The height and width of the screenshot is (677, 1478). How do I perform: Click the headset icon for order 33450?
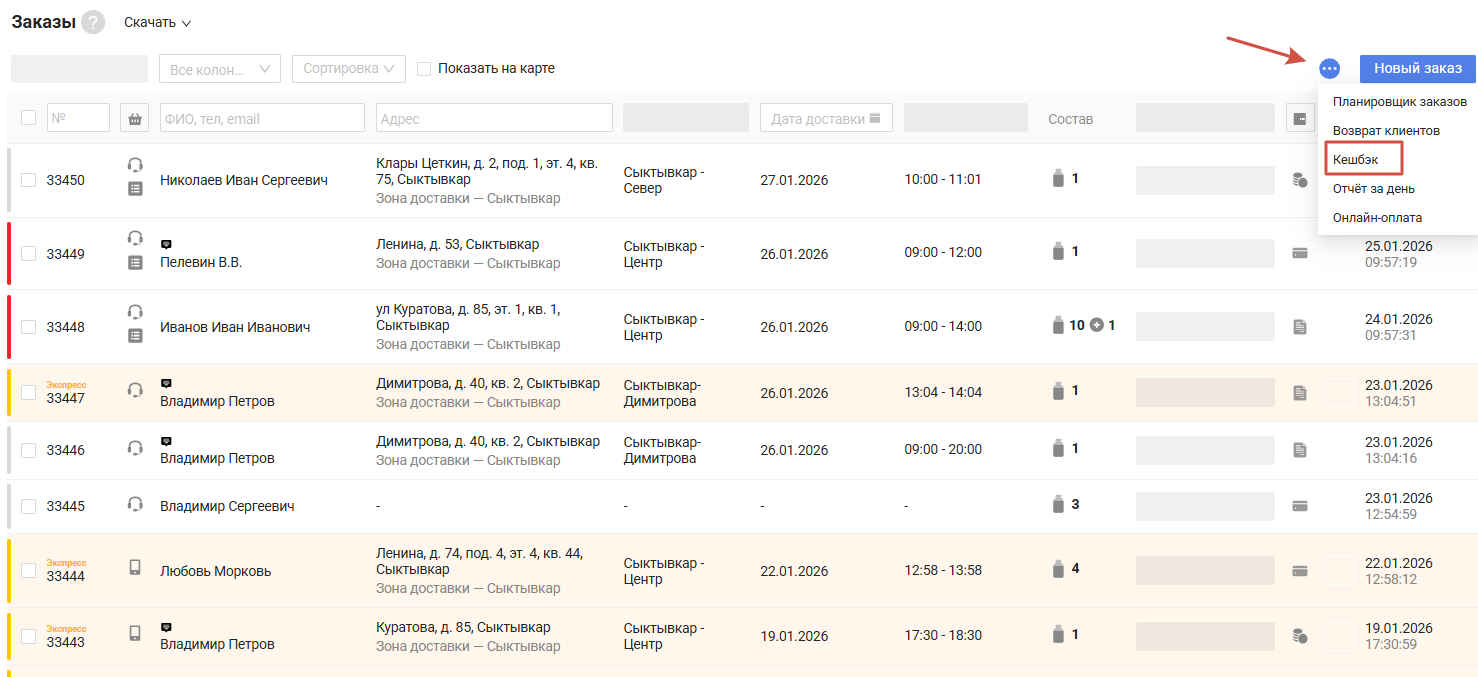click(135, 165)
